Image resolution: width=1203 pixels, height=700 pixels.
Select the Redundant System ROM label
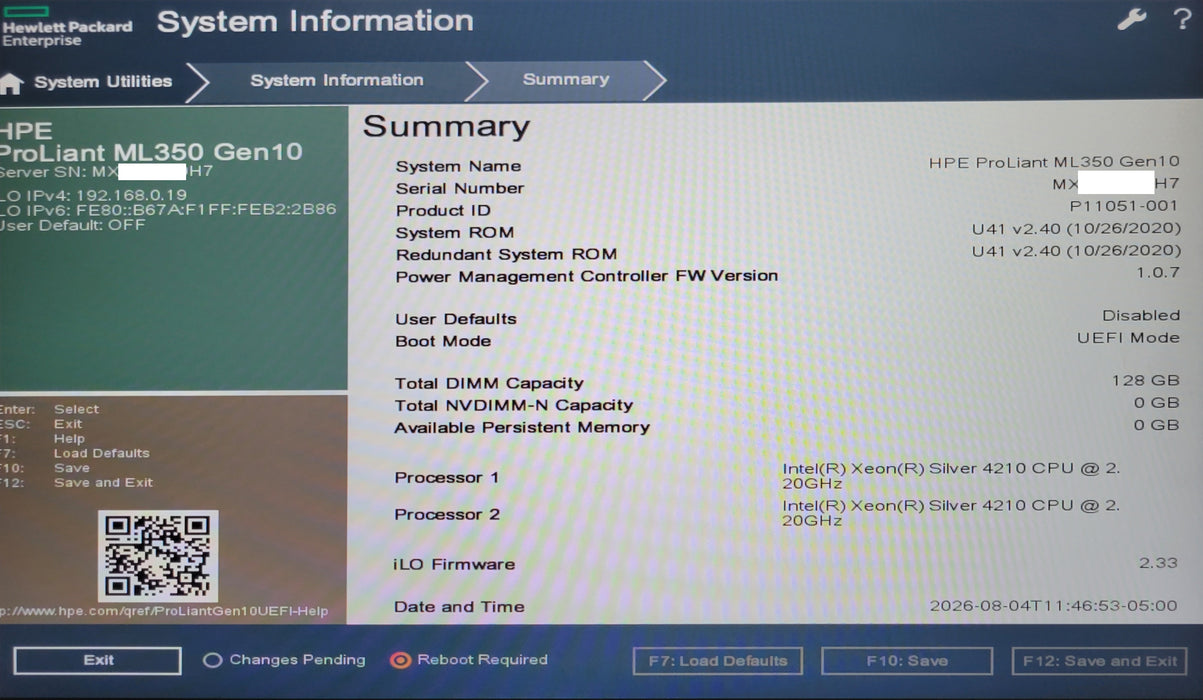point(506,254)
